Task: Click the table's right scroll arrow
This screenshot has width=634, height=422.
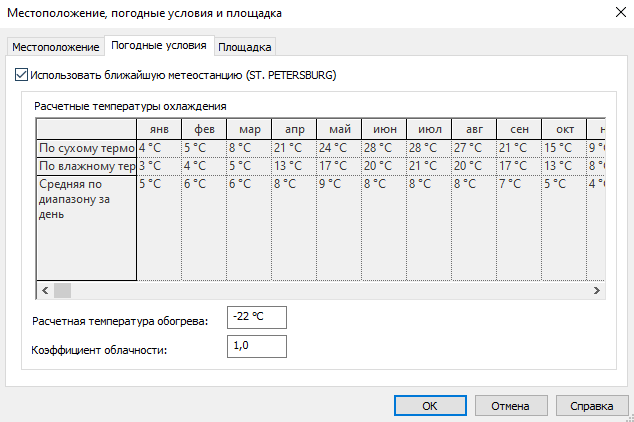Action: (x=596, y=290)
